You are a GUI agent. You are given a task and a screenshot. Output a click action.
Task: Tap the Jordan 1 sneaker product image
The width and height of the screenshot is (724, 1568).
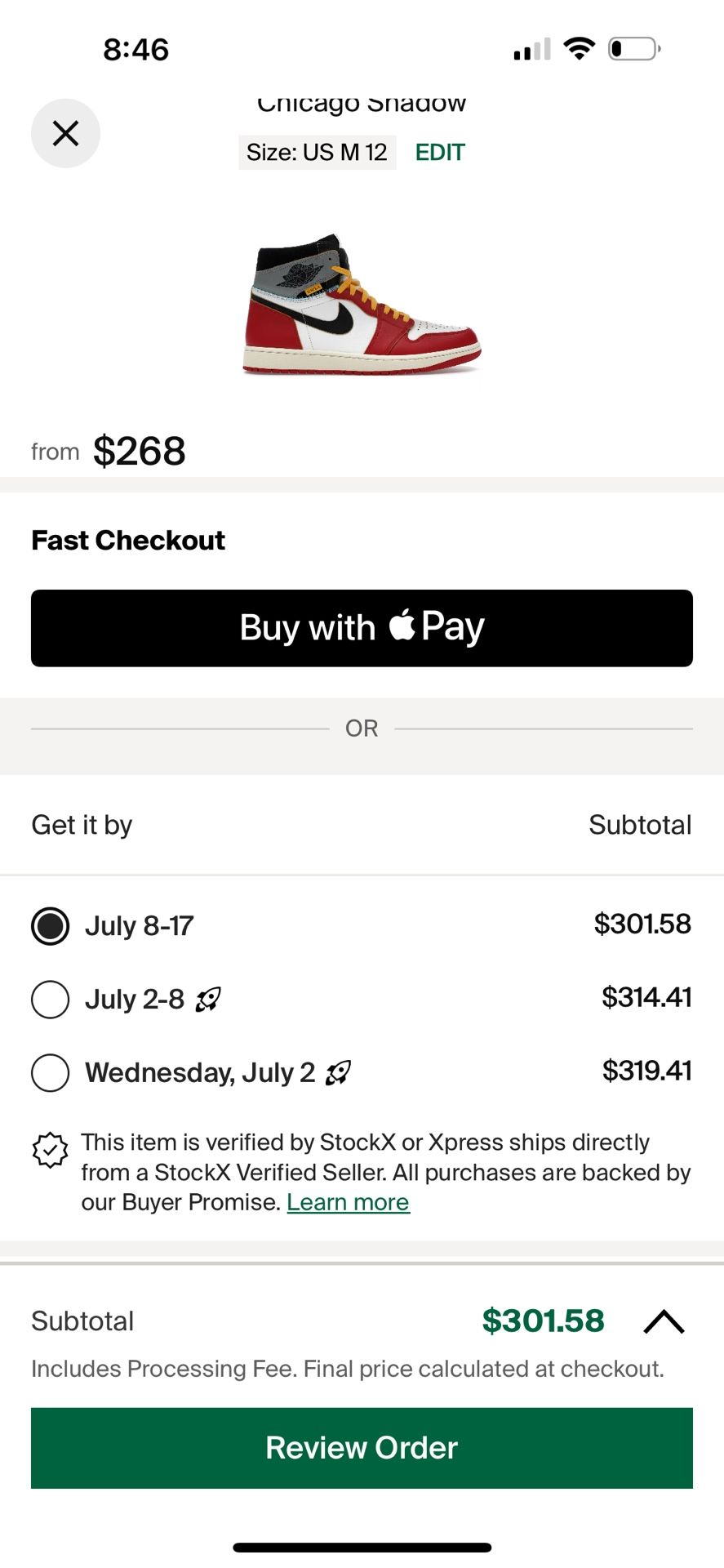pos(362,305)
